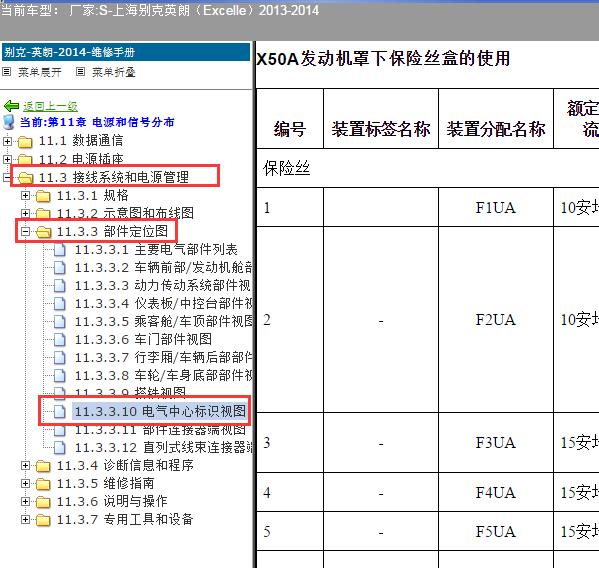Screen dimensions: 599x568
Task: Click the 别克-英朗-2014-维修手册 title bar
Action: tap(126, 52)
